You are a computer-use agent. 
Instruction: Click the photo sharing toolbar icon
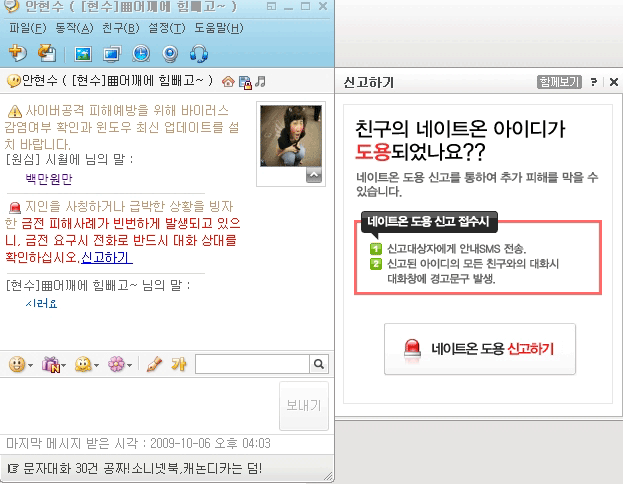point(83,54)
